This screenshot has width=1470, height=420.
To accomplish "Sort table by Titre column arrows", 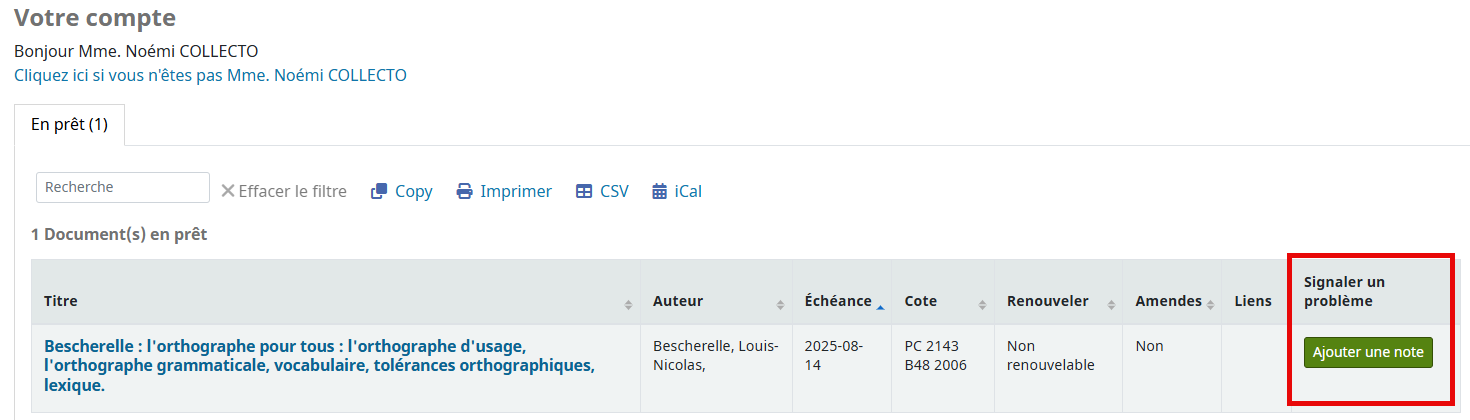I will [x=628, y=304].
